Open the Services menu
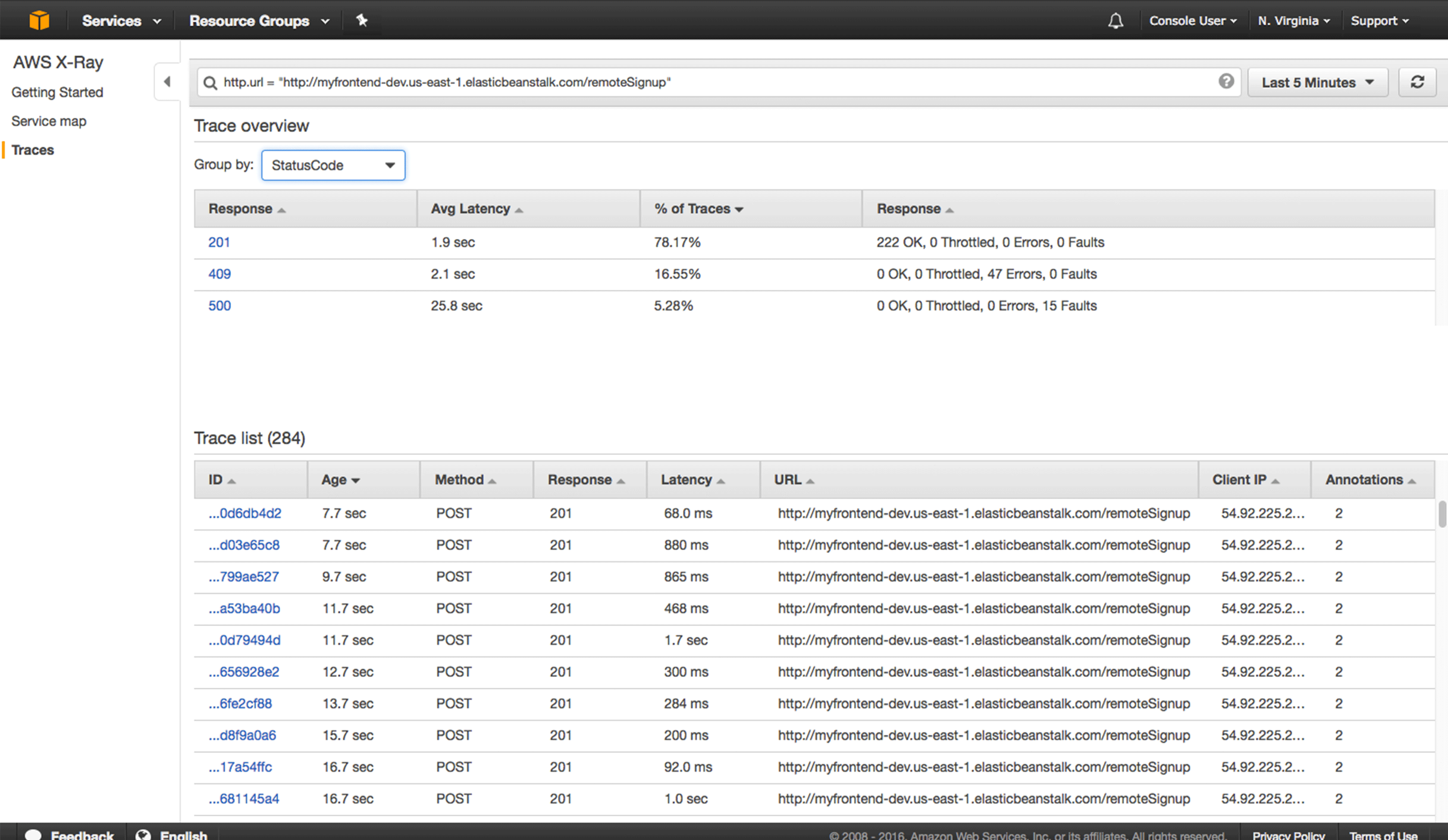This screenshot has height=840, width=1448. (x=121, y=20)
